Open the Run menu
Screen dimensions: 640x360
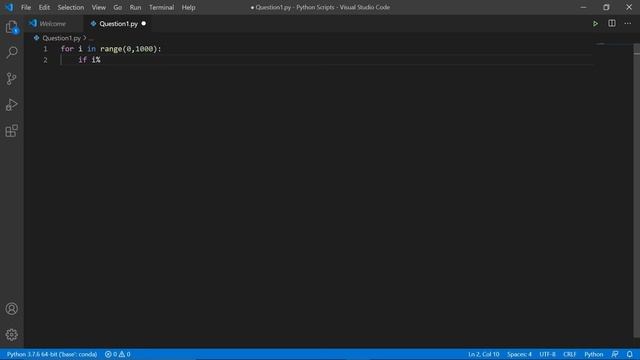135,7
